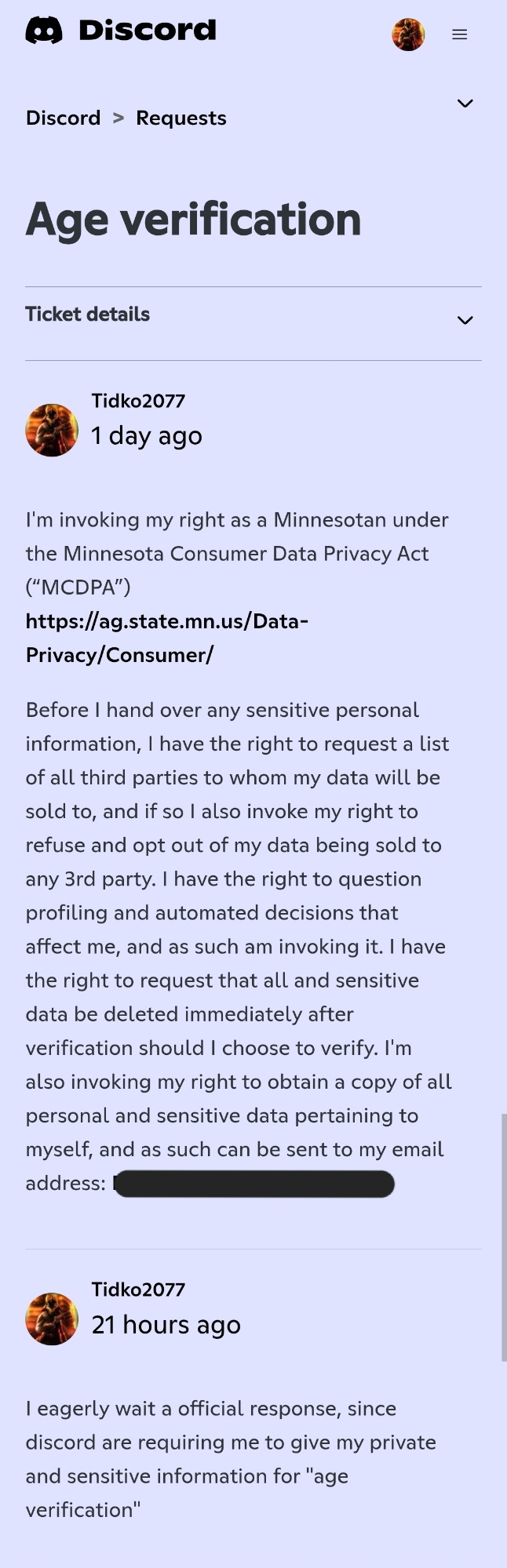Click Tidko2077 username above '21 hours ago'
The width and height of the screenshot is (507, 1568).
[x=138, y=1290]
